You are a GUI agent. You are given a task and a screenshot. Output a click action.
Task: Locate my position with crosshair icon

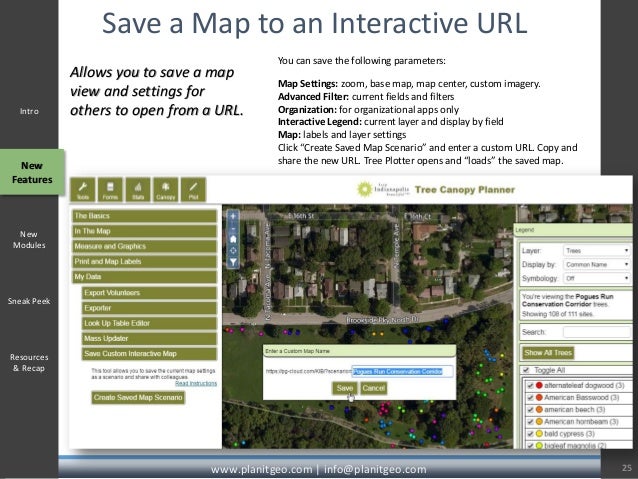click(233, 251)
